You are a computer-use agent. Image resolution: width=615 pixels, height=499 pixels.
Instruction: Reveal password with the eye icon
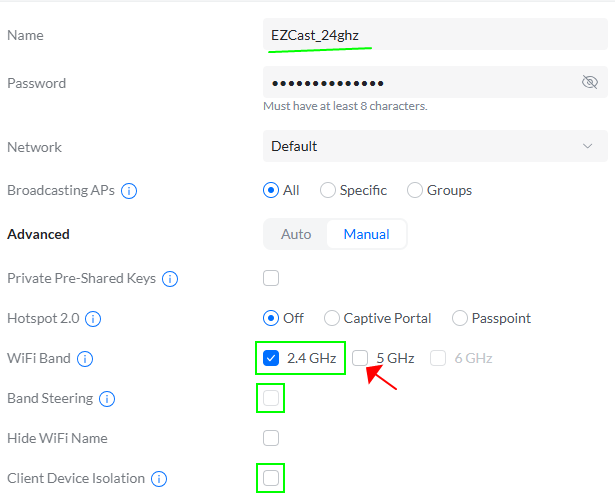point(590,82)
